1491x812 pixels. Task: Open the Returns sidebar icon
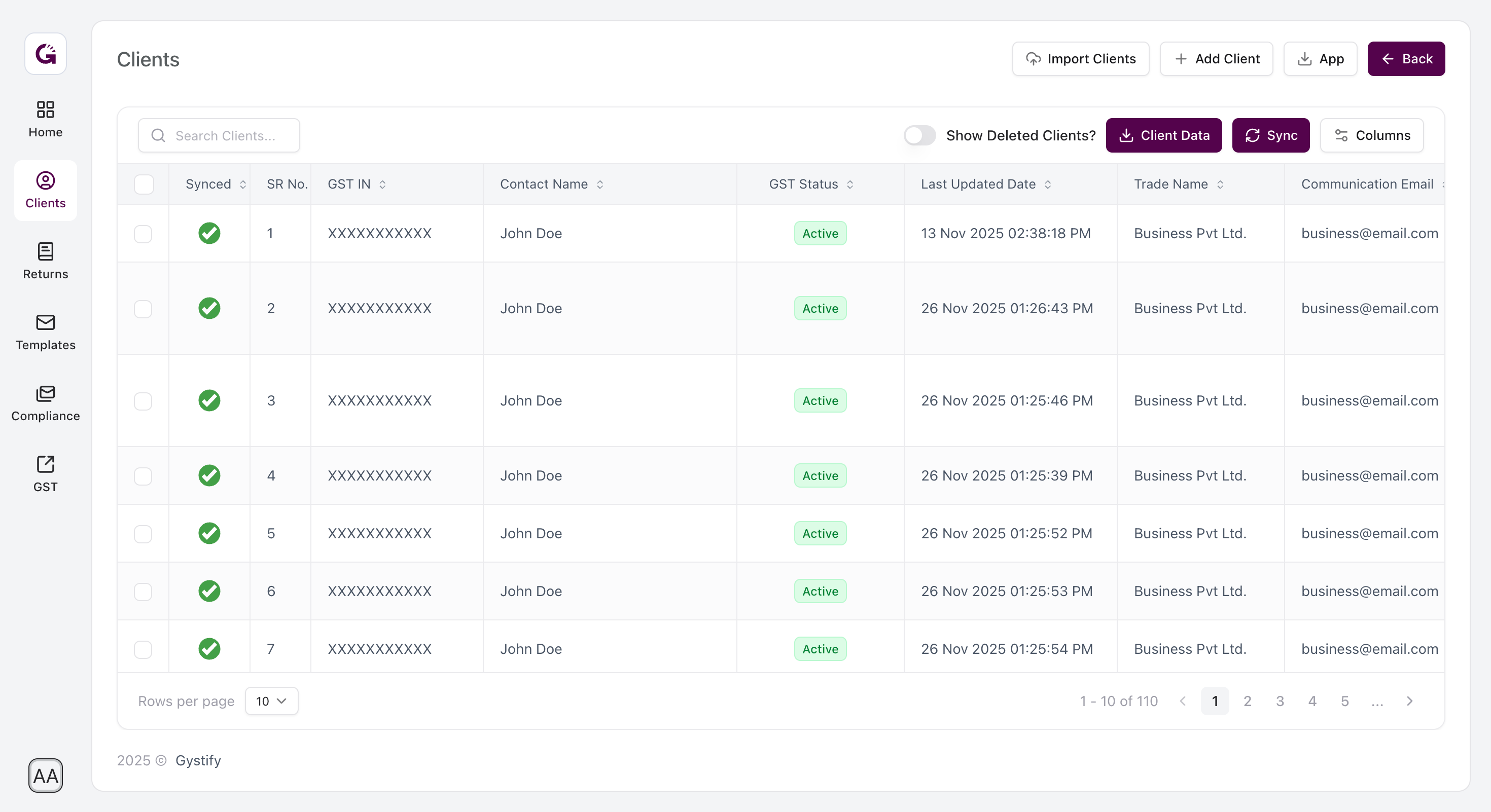click(45, 251)
